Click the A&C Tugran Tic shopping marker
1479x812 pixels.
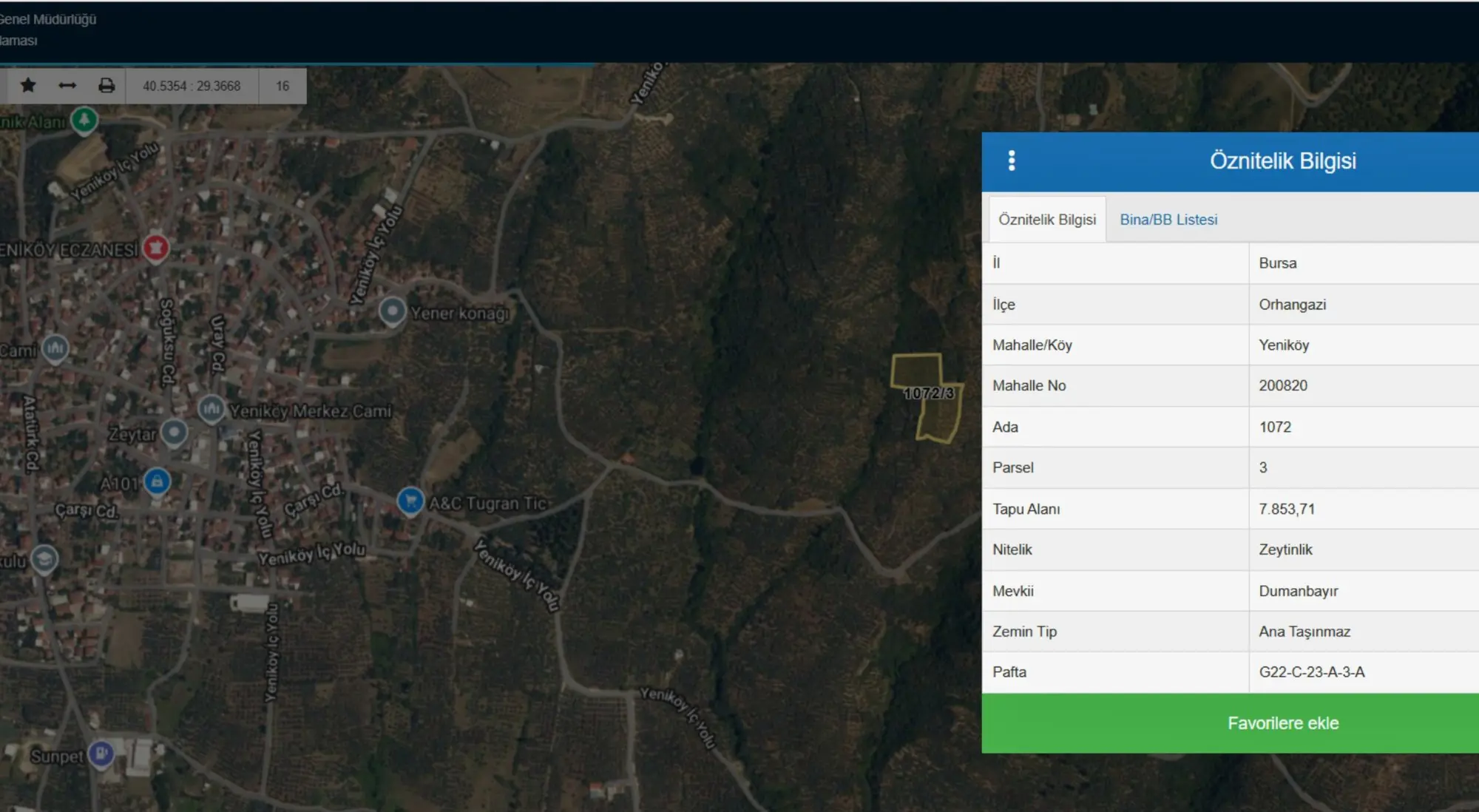coord(410,501)
